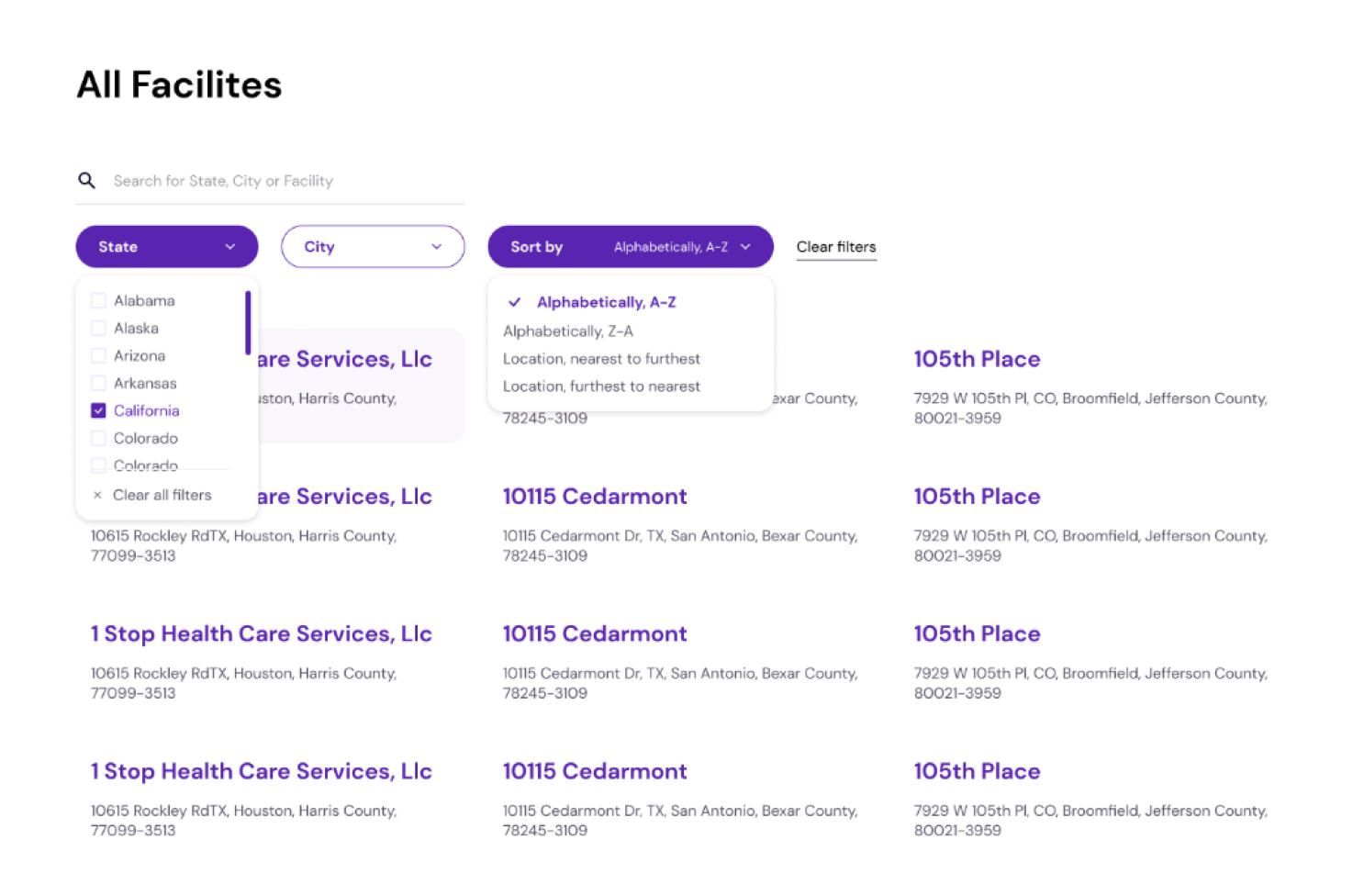
Task: Open 105th Place in last row
Action: 977,771
